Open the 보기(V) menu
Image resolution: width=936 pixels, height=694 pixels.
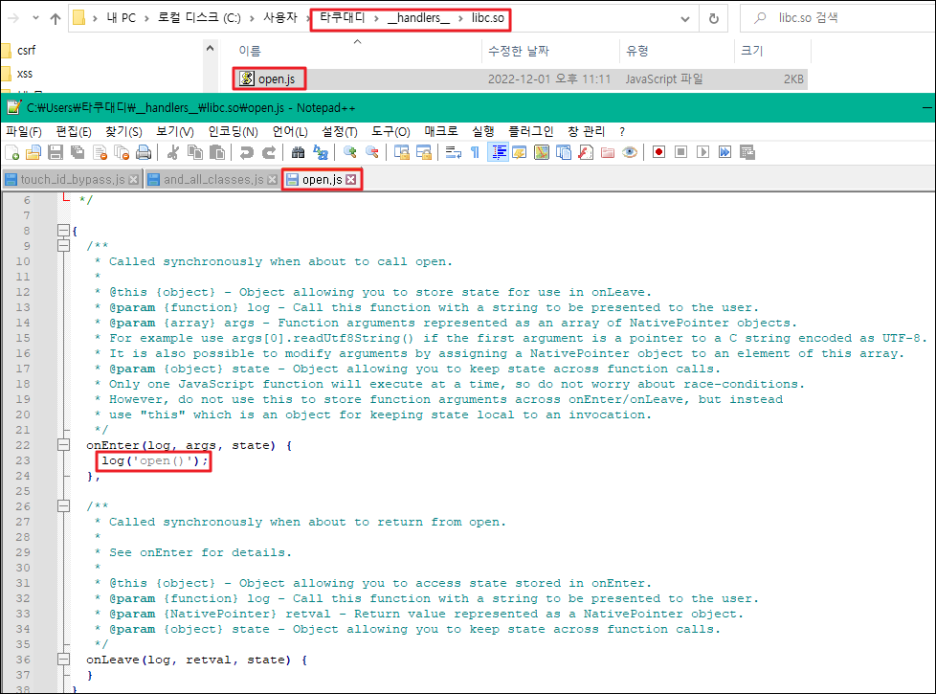tap(175, 131)
